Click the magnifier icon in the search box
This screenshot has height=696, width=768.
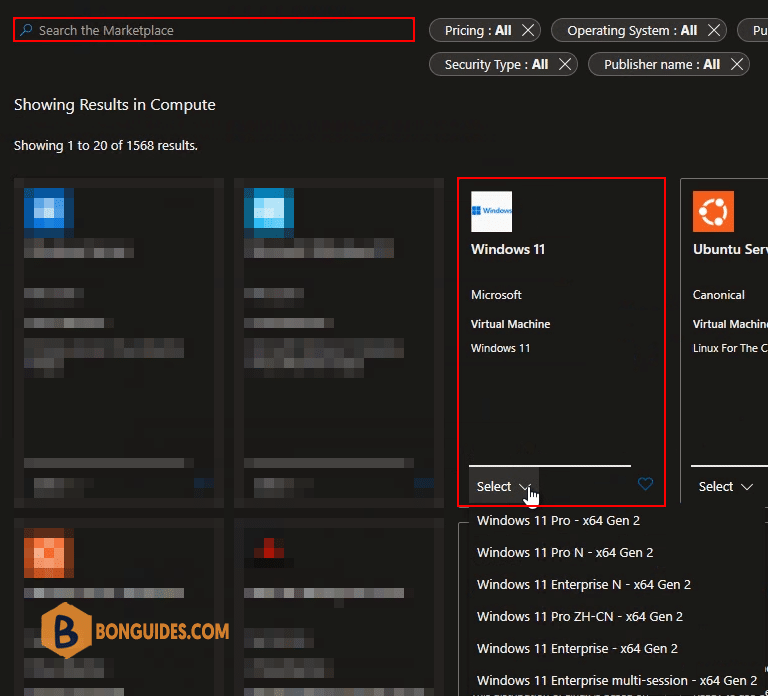26,30
